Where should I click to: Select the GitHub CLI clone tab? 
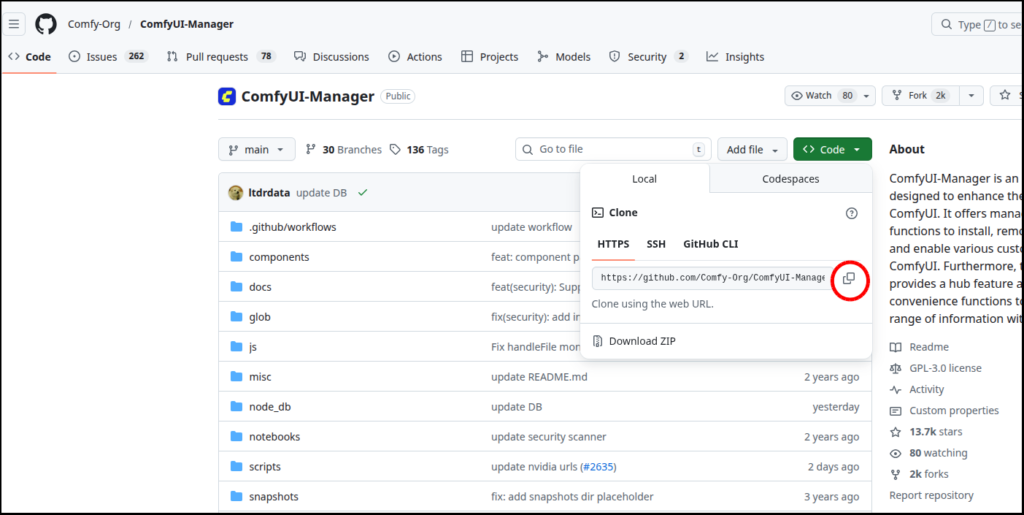click(710, 244)
